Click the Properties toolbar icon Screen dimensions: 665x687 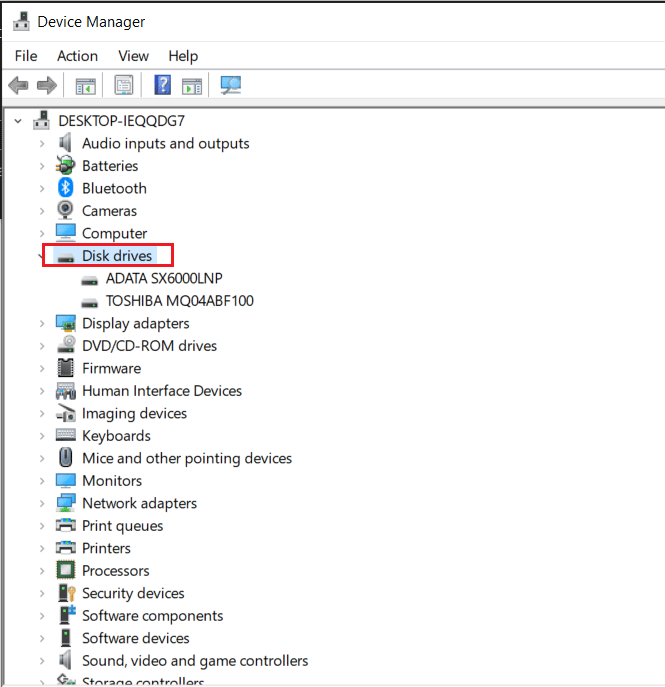point(124,86)
